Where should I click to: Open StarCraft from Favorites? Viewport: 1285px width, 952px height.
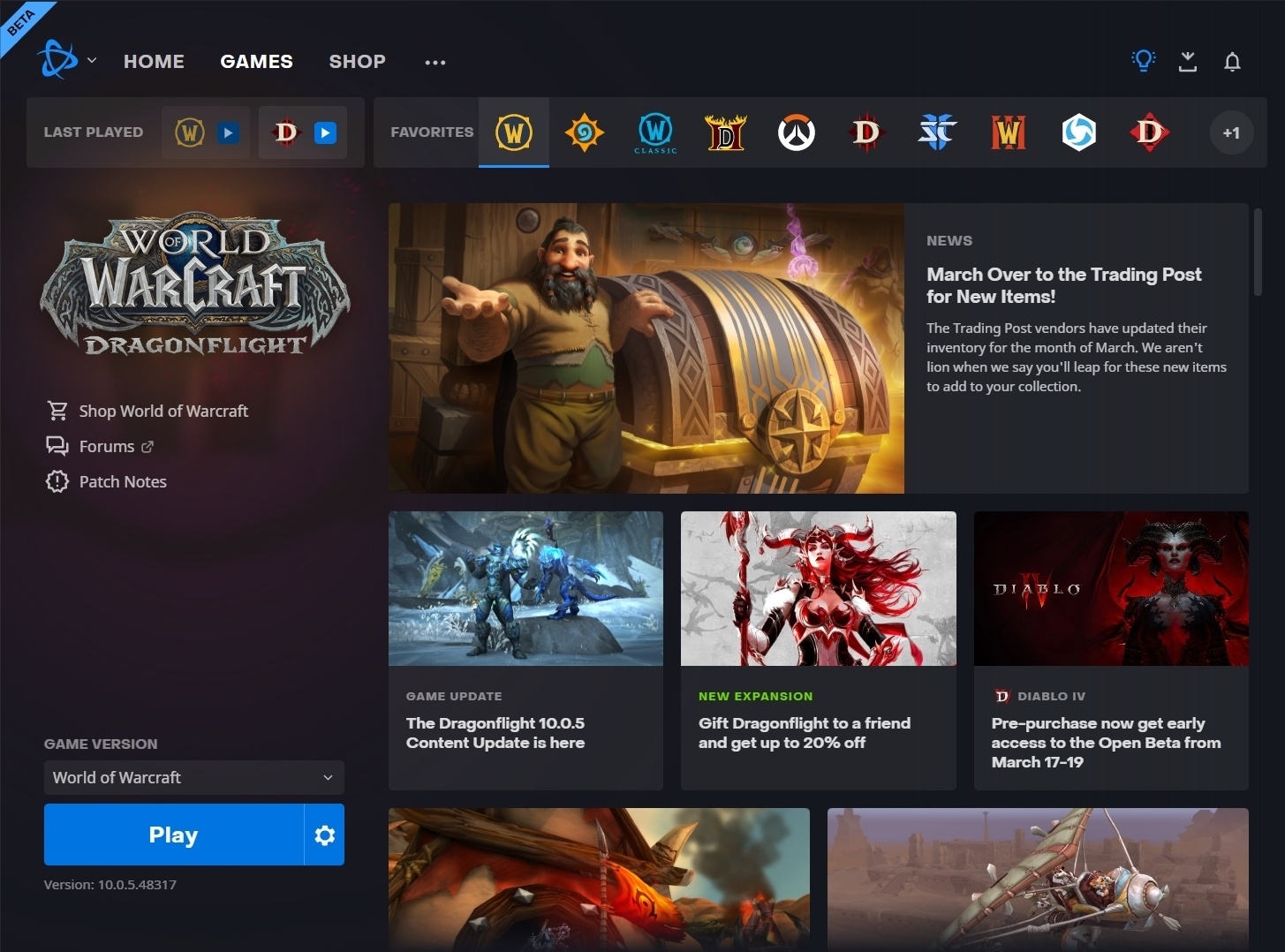tap(937, 132)
